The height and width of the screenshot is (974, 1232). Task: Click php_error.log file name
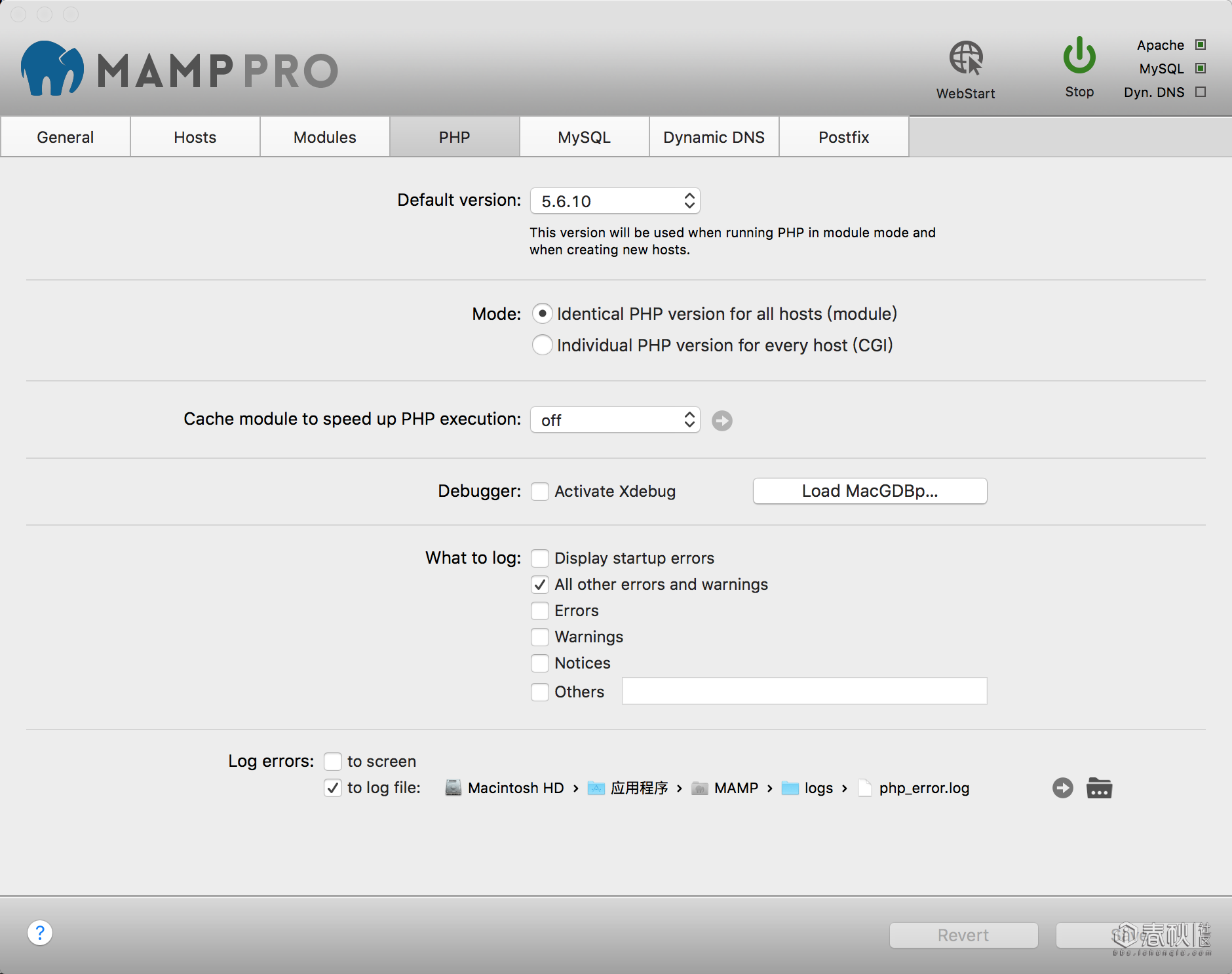pos(924,788)
